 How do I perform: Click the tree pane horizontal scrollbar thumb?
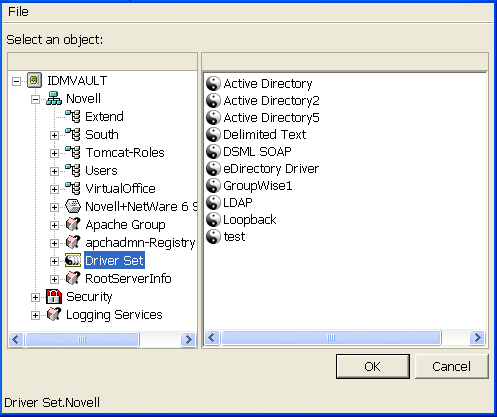[x=82, y=339]
